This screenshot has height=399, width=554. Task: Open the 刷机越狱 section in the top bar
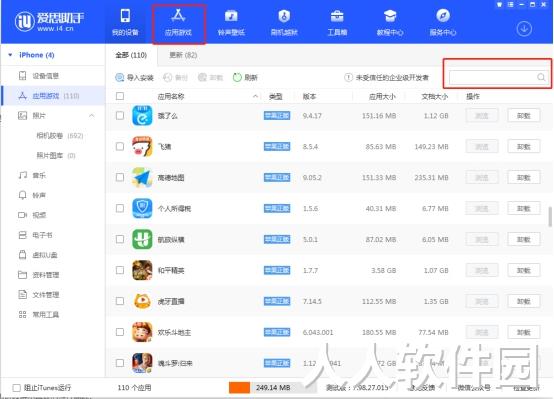tap(284, 23)
